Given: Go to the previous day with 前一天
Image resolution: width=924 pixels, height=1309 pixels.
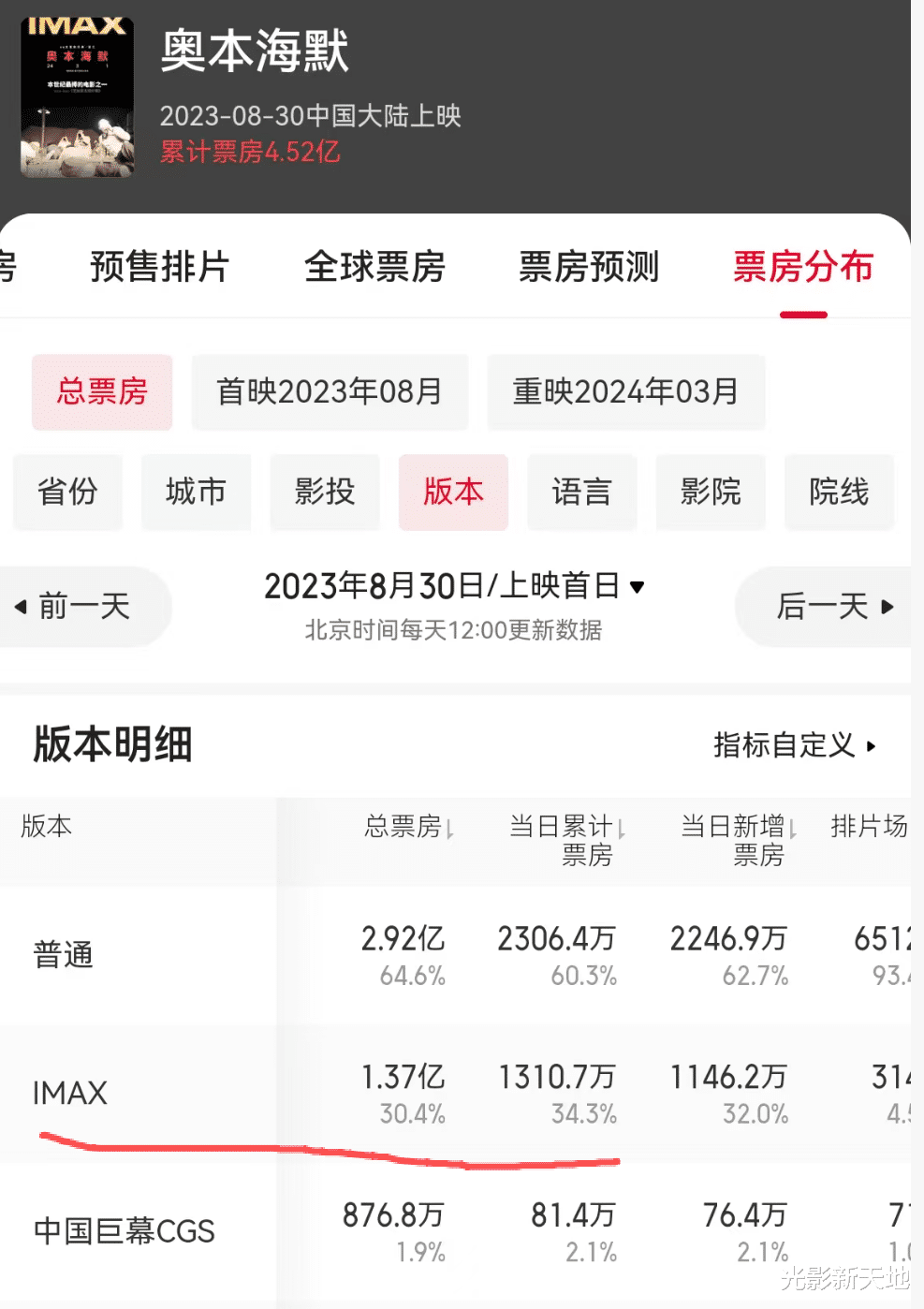Looking at the screenshot, I should click(84, 607).
